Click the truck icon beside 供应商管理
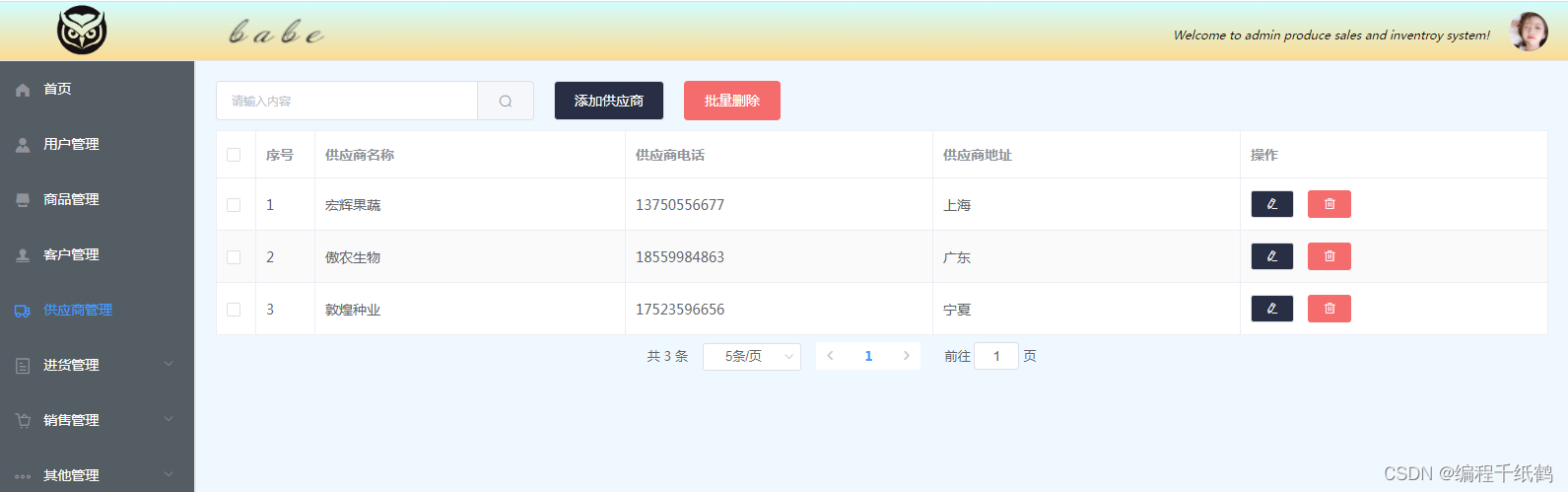The width and height of the screenshot is (1568, 492). (23, 311)
